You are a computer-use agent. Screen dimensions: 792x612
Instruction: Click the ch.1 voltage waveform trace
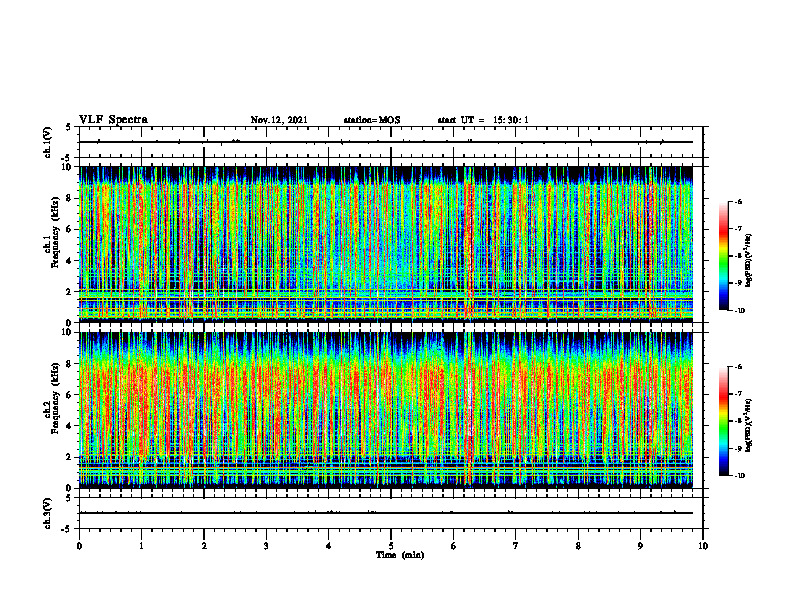386,142
